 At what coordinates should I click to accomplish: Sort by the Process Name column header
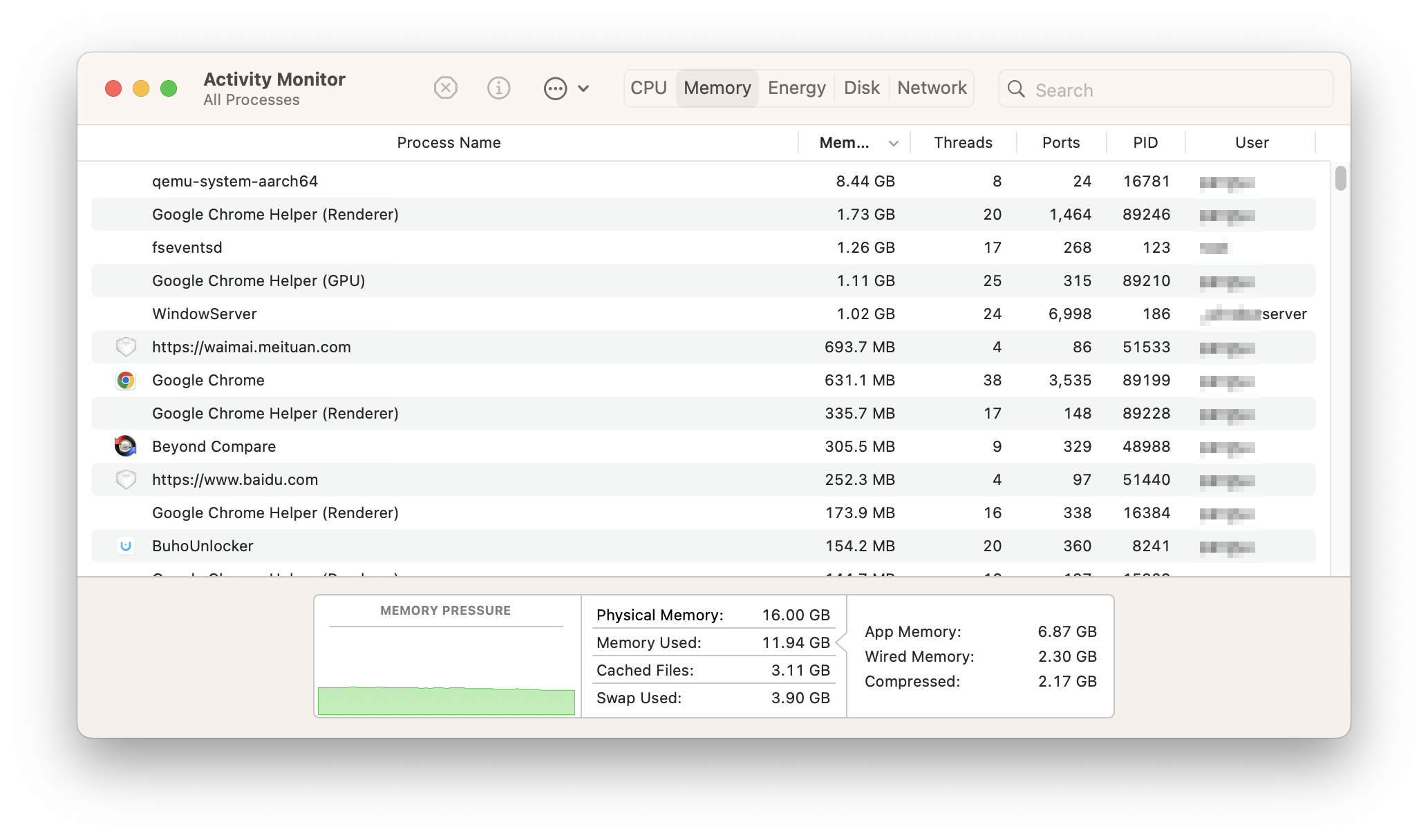click(449, 143)
